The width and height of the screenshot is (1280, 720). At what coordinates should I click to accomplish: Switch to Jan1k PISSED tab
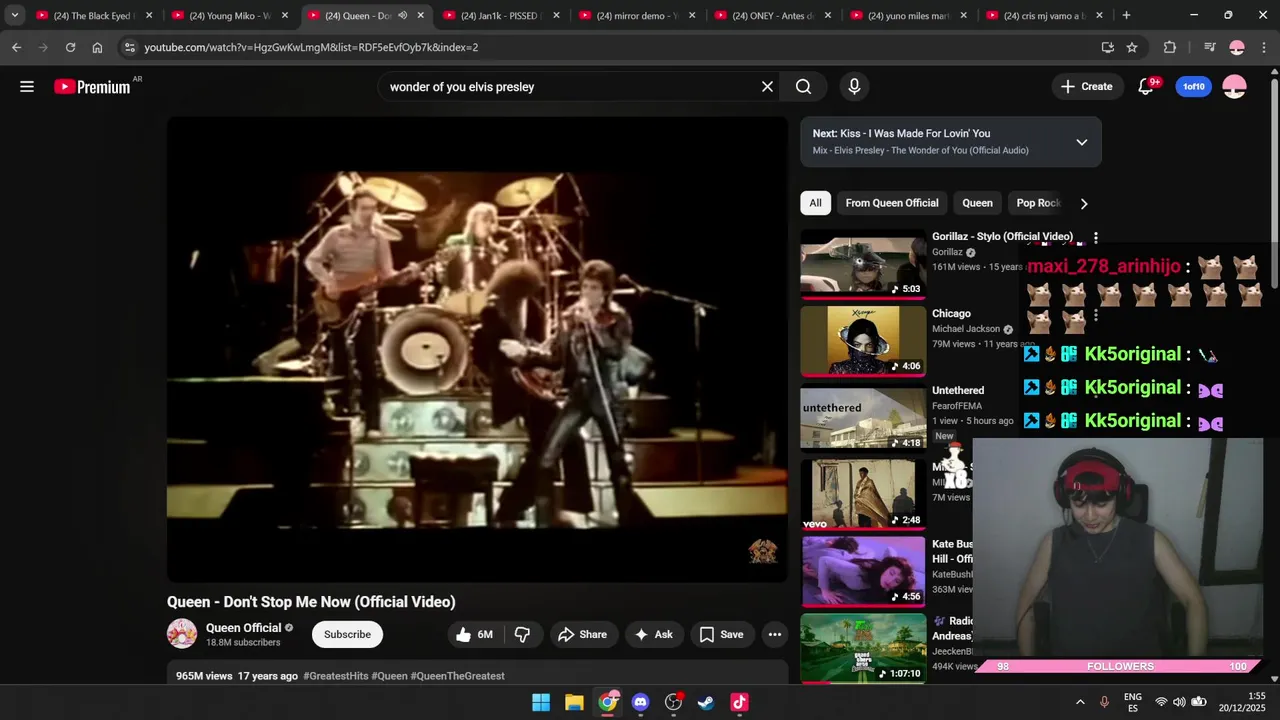pos(500,16)
